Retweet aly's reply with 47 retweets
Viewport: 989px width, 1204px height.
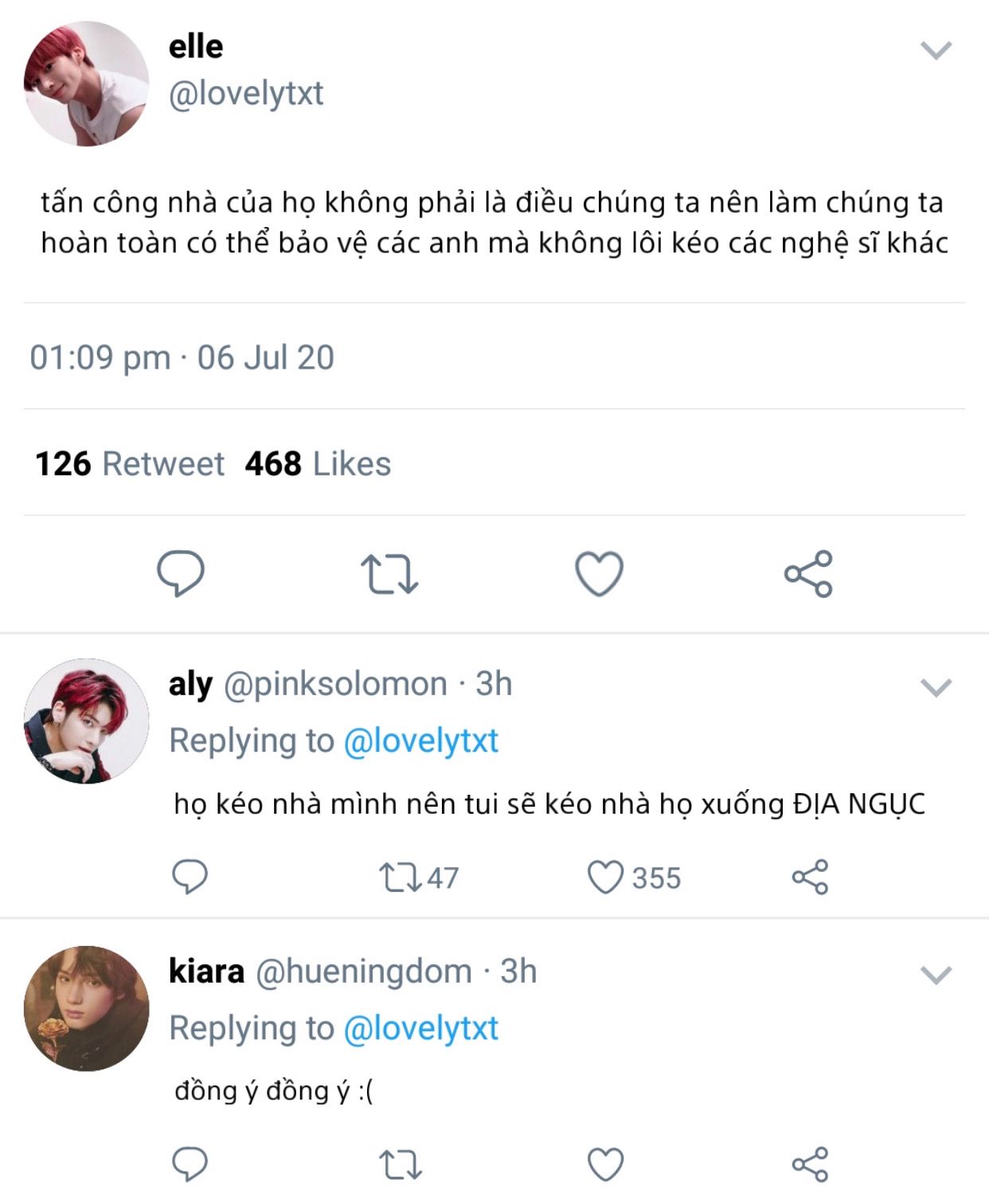419,878
